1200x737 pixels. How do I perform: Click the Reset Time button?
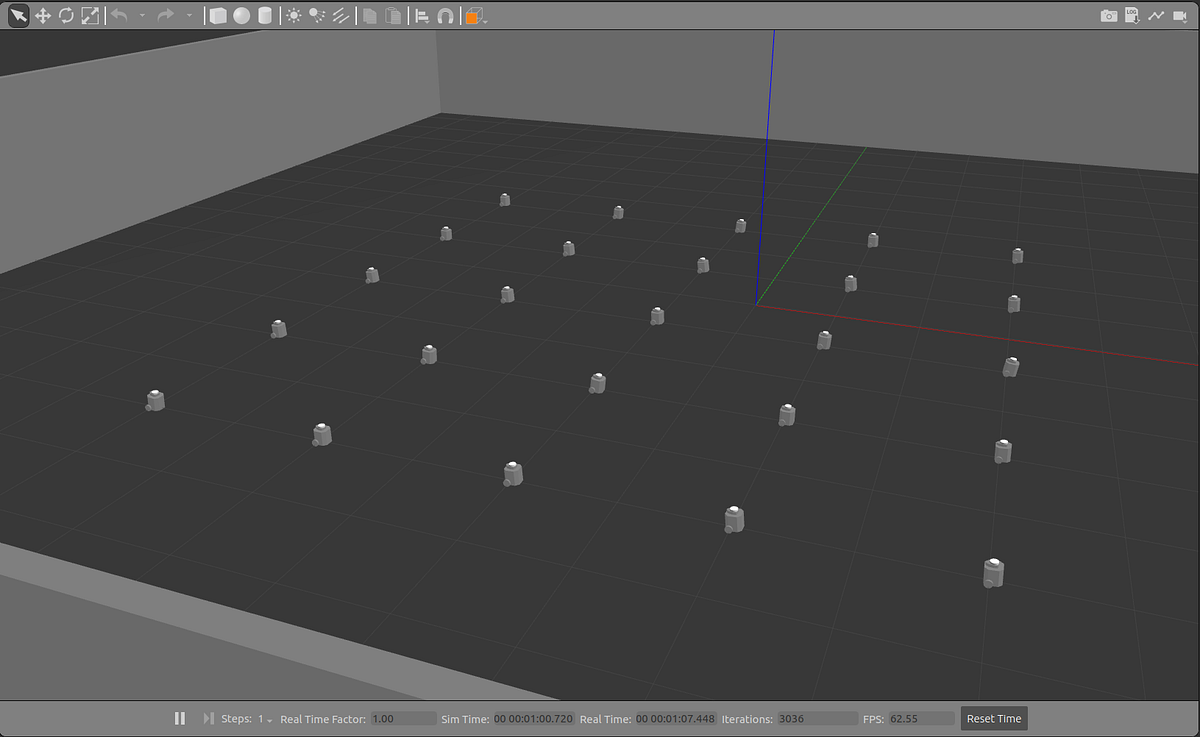click(993, 718)
